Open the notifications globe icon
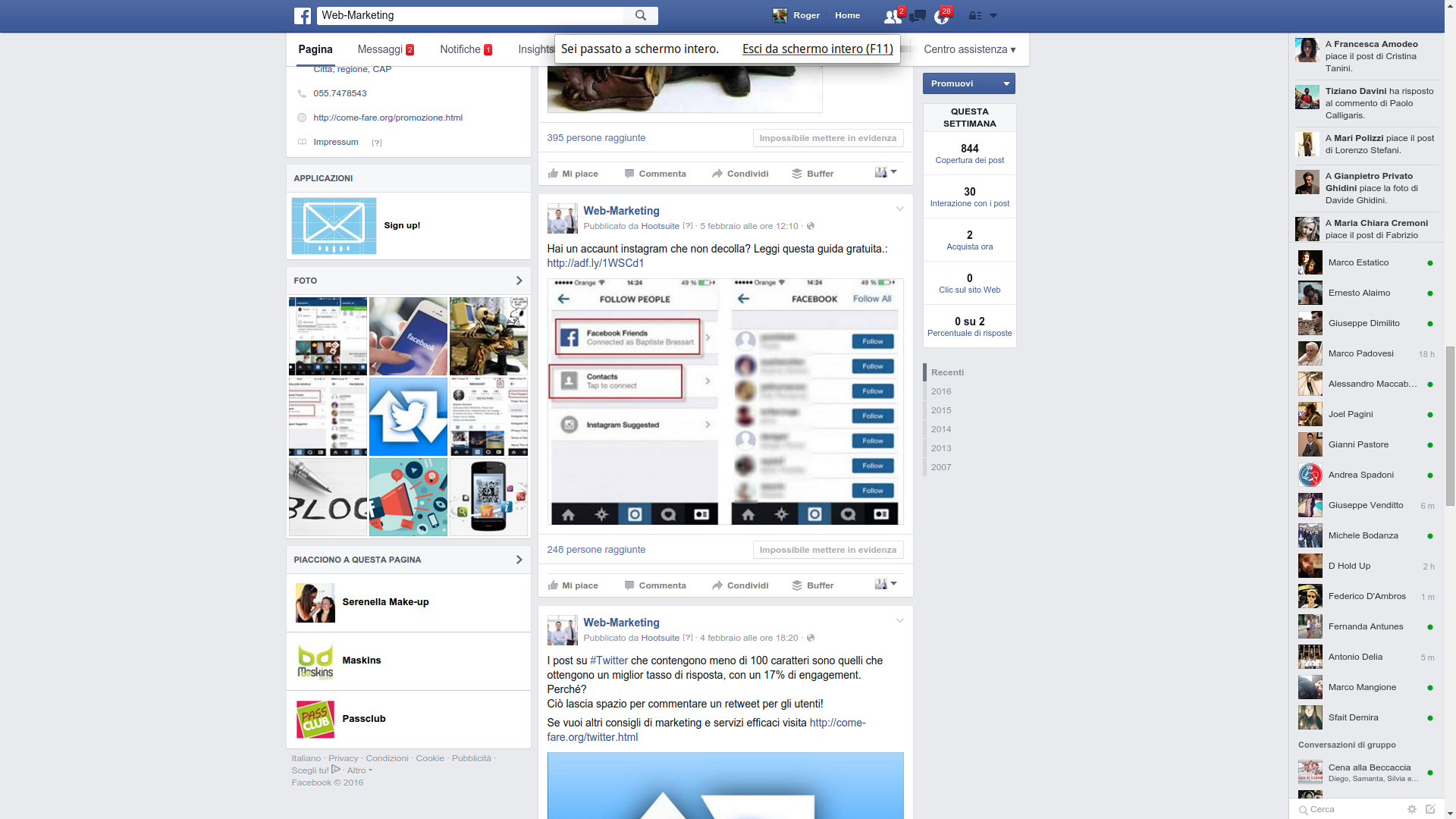 pos(941,16)
